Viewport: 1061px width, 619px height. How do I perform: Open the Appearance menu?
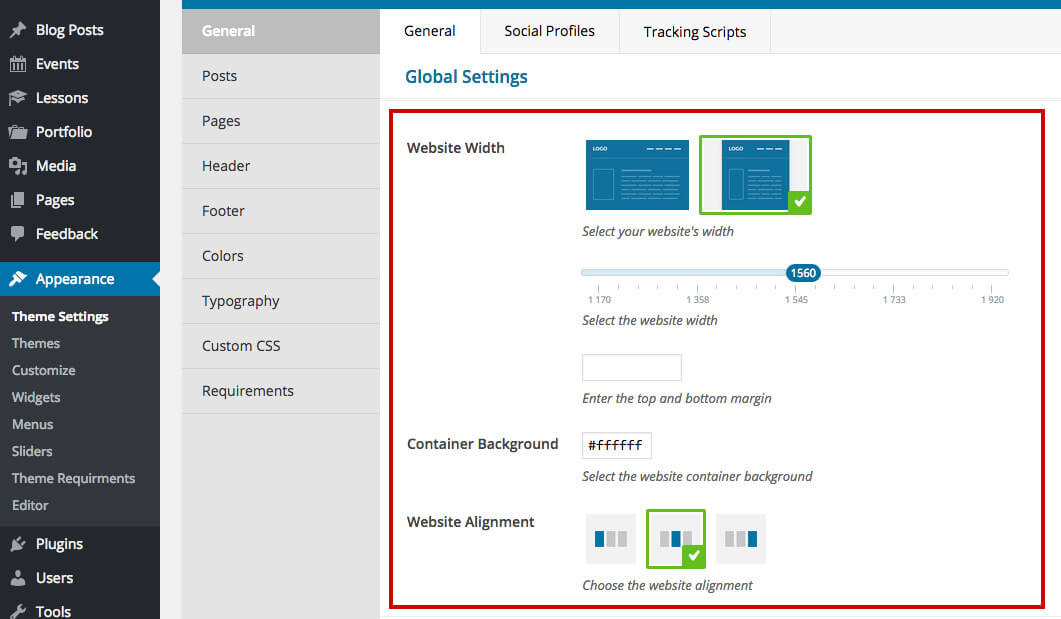pos(80,279)
